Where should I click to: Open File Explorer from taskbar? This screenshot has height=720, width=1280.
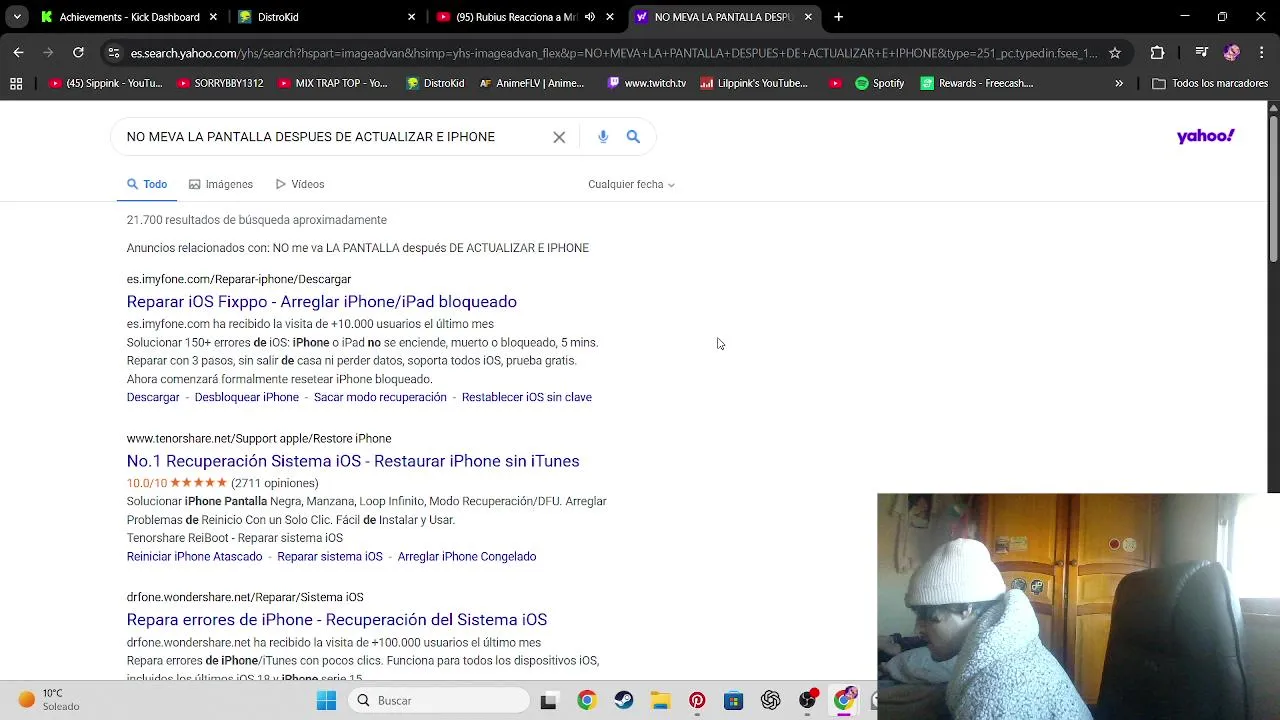pyautogui.click(x=660, y=700)
